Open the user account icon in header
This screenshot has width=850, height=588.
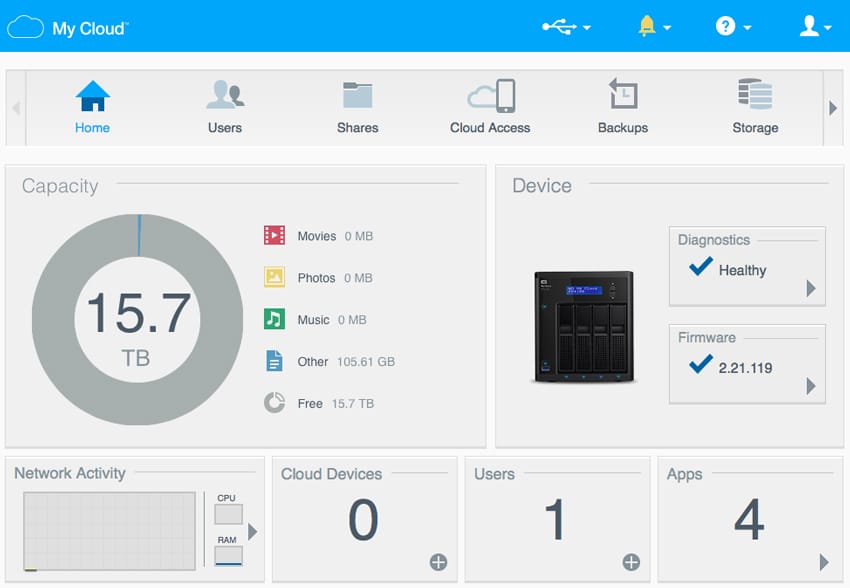coord(809,26)
